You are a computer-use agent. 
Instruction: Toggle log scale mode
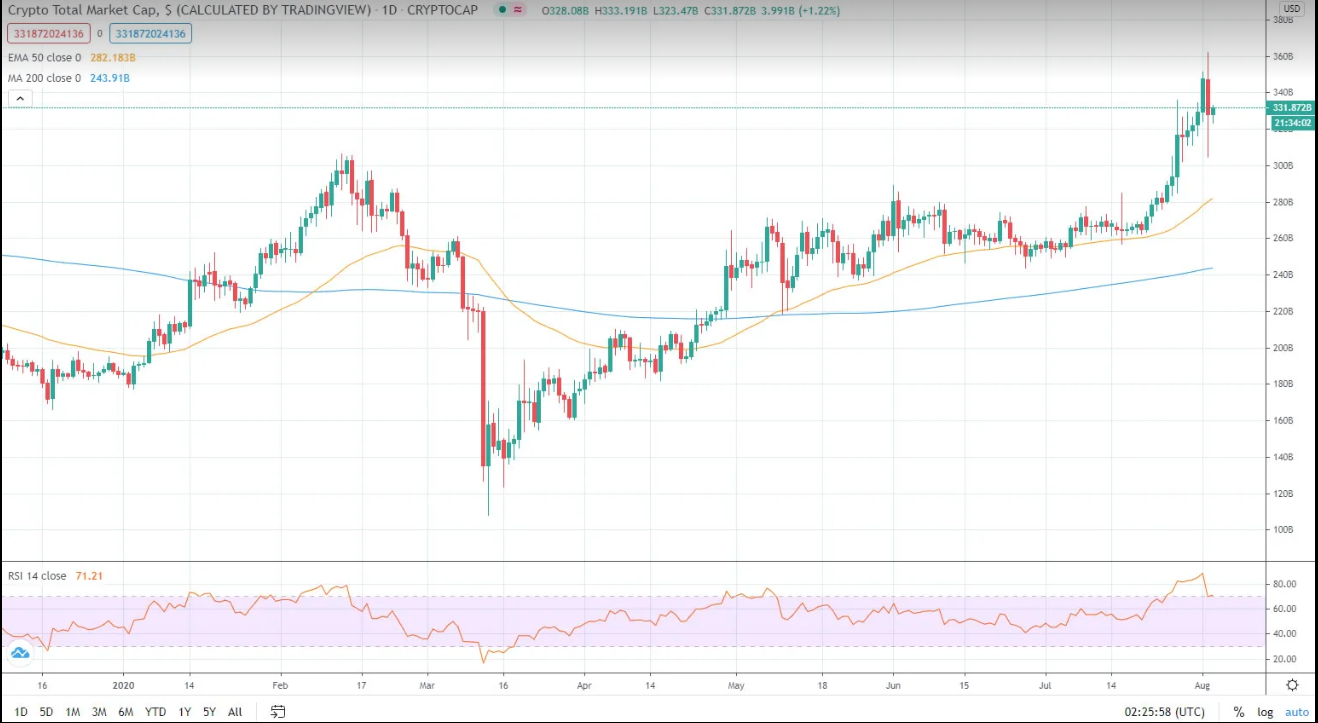point(1265,712)
